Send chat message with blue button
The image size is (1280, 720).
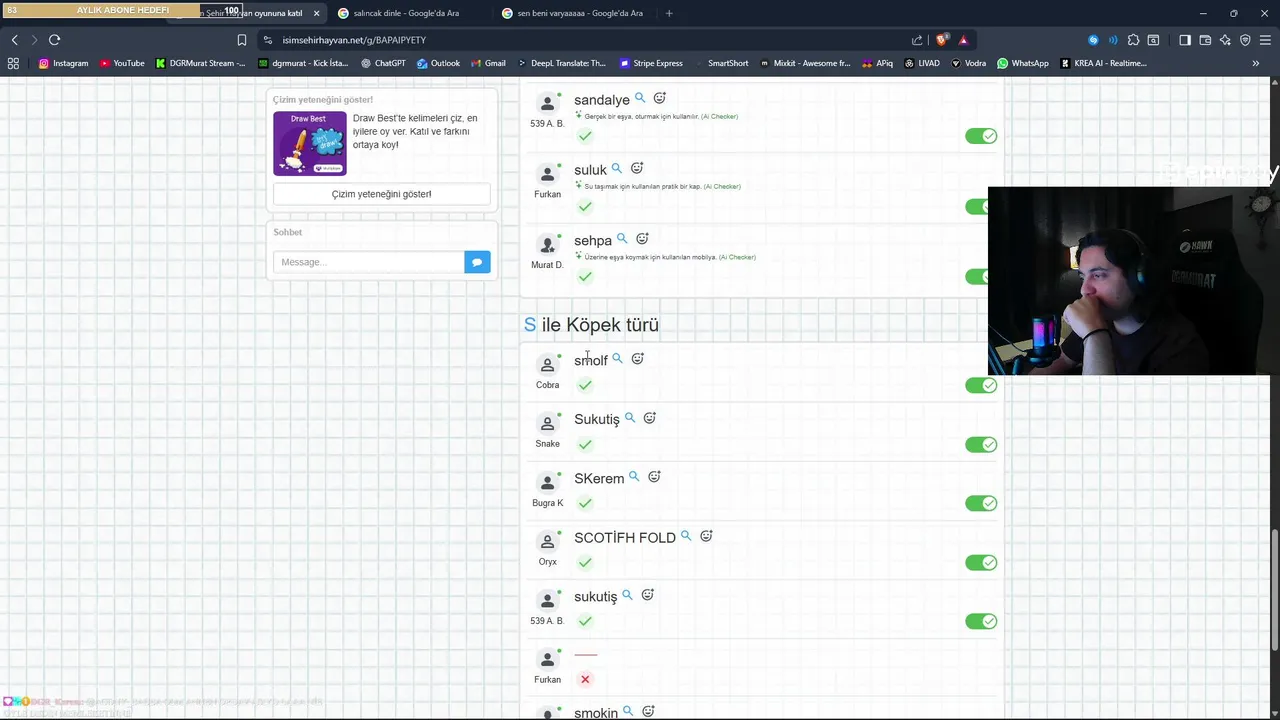[x=477, y=262]
